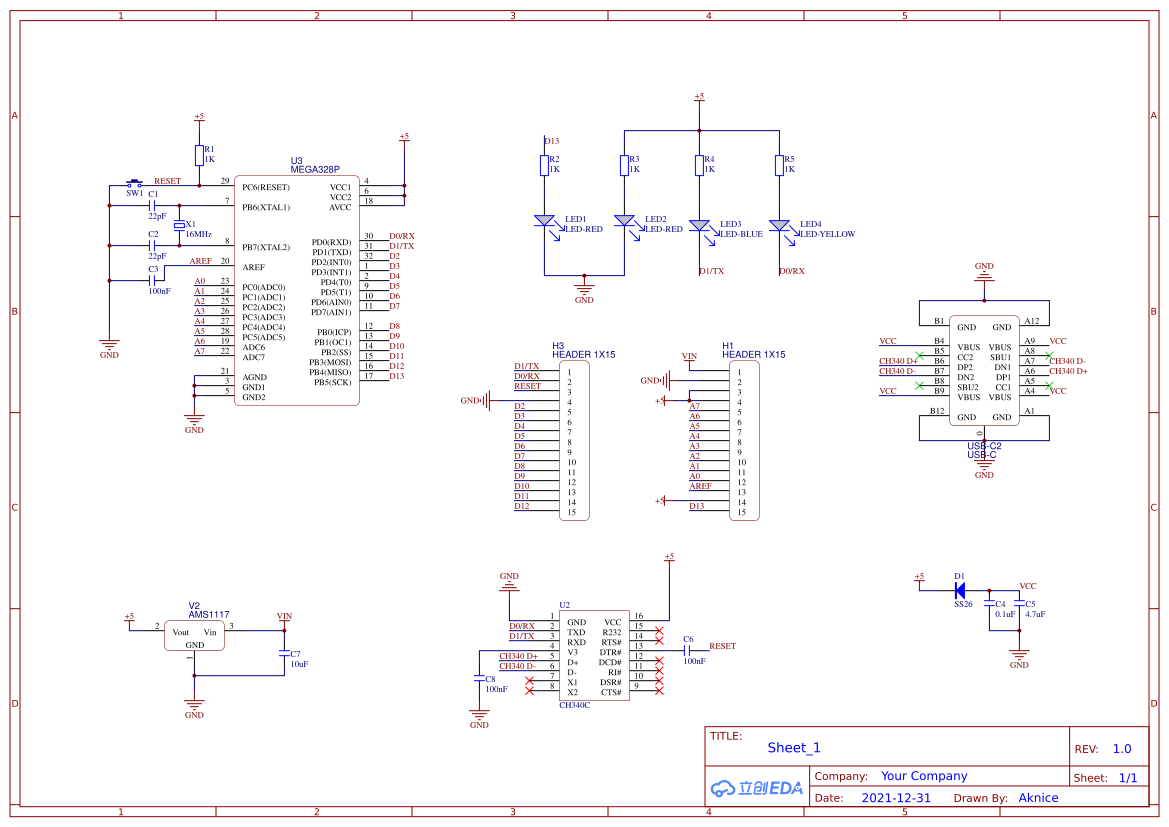The image size is (1169, 827).
Task: Select the 16MHz crystal X1
Action: point(179,225)
